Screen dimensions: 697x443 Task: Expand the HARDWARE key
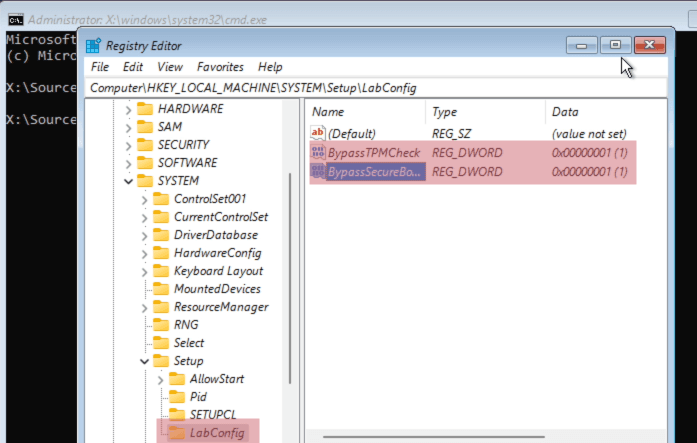(x=128, y=109)
